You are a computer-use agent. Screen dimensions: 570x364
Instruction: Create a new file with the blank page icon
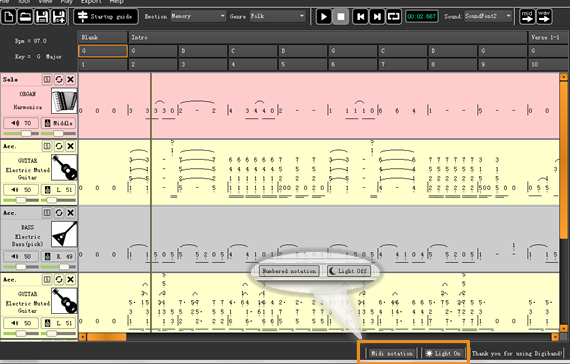[x=9, y=17]
